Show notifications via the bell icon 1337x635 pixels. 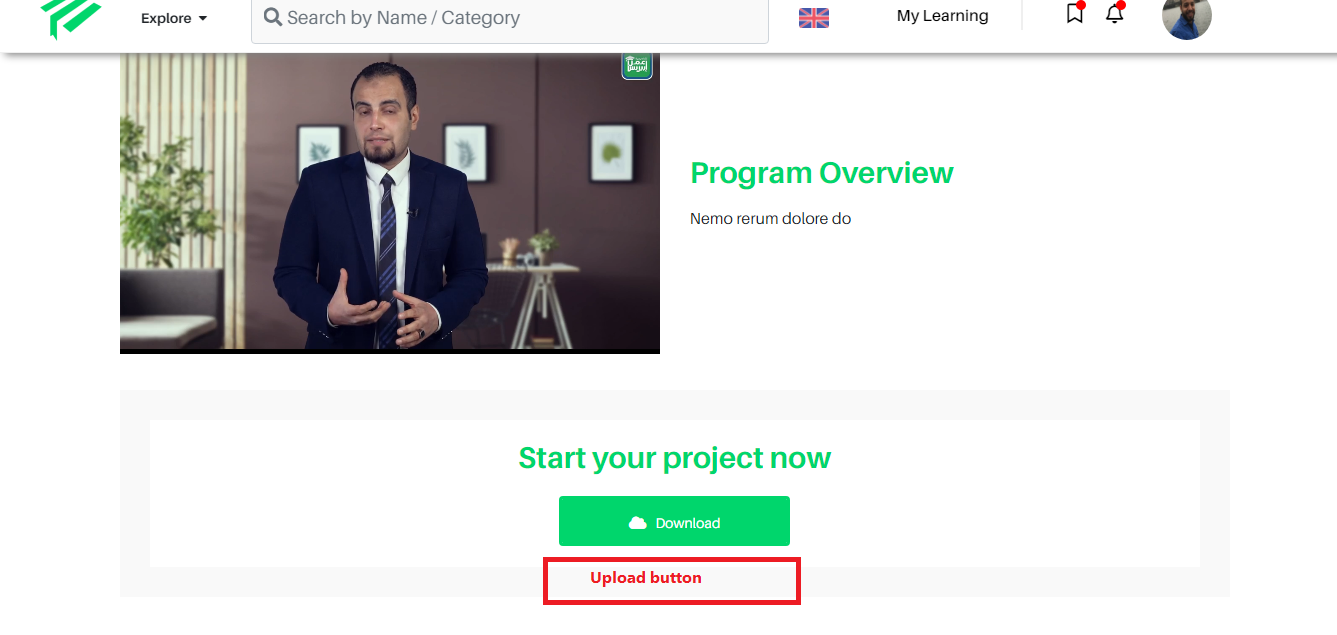(x=1114, y=13)
